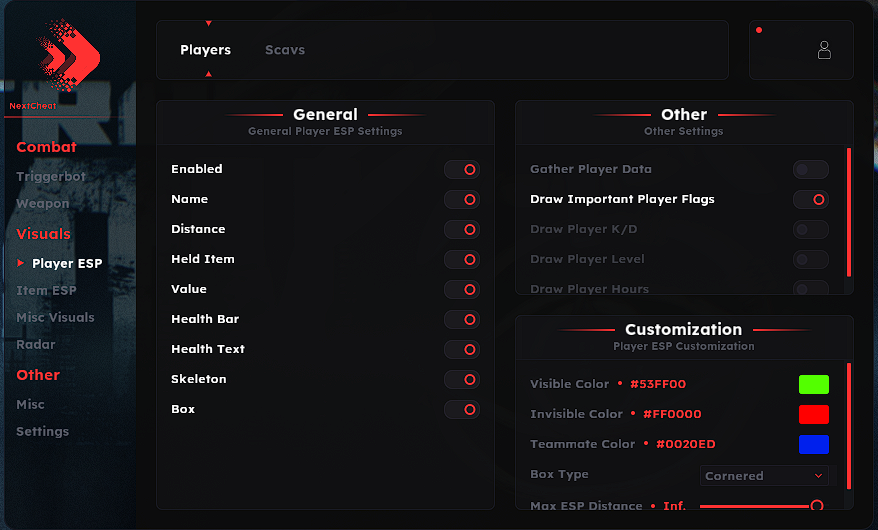Image resolution: width=878 pixels, height=530 pixels.
Task: Toggle the Health Bar switch
Action: 462,320
